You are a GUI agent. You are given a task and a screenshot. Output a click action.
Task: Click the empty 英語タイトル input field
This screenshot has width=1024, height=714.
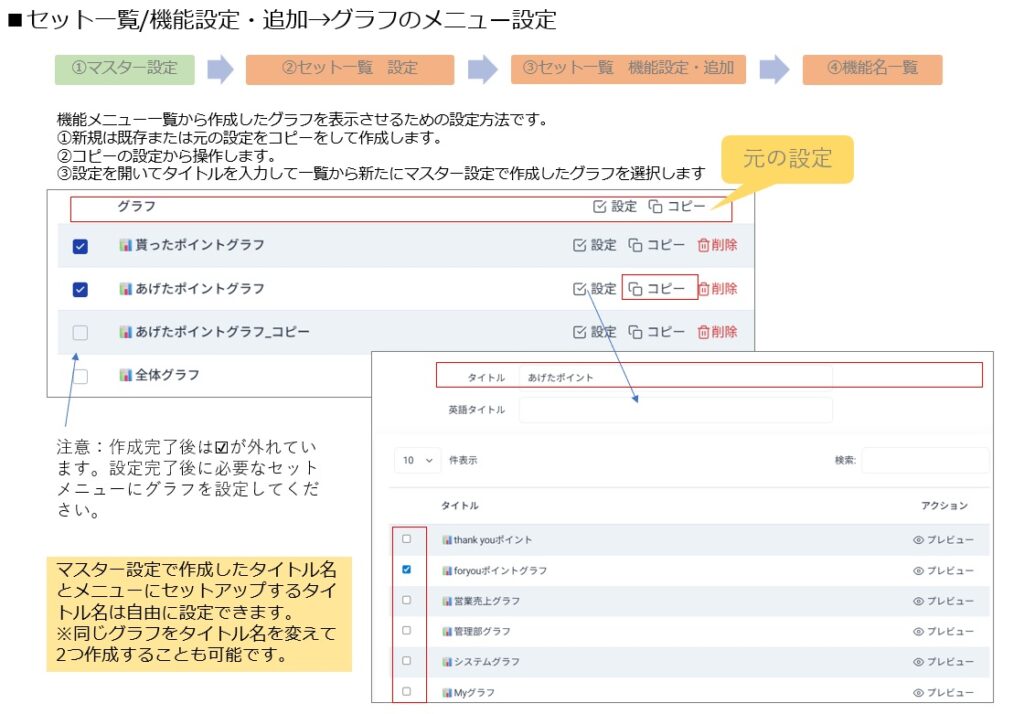675,410
